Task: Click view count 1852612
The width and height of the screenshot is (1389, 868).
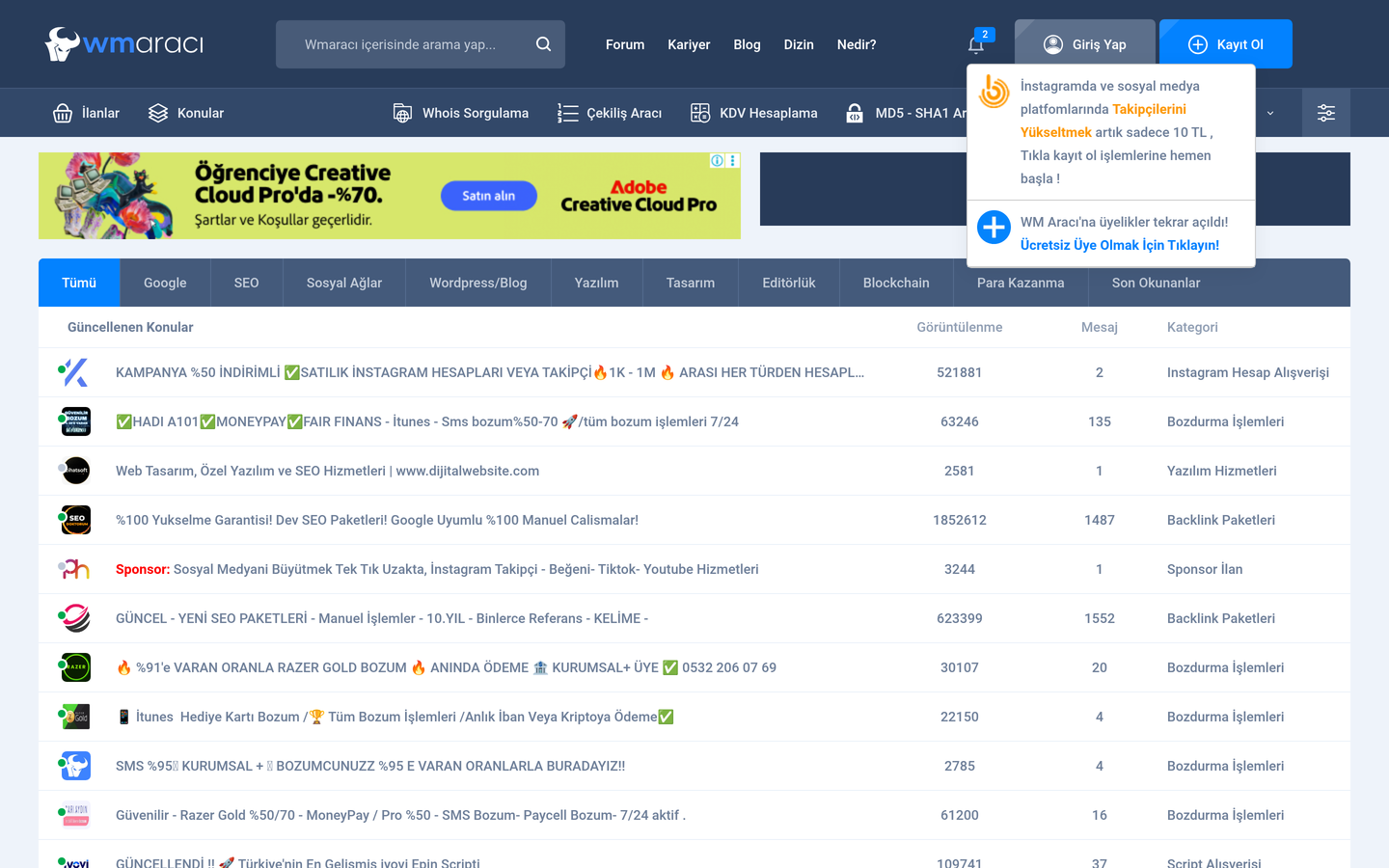Action: [x=960, y=520]
